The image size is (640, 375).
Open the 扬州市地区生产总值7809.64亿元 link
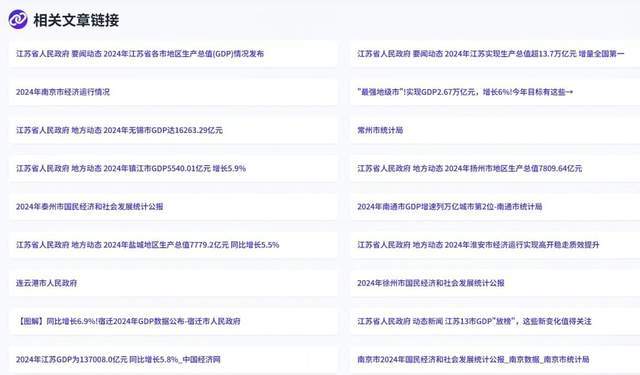pyautogui.click(x=469, y=168)
